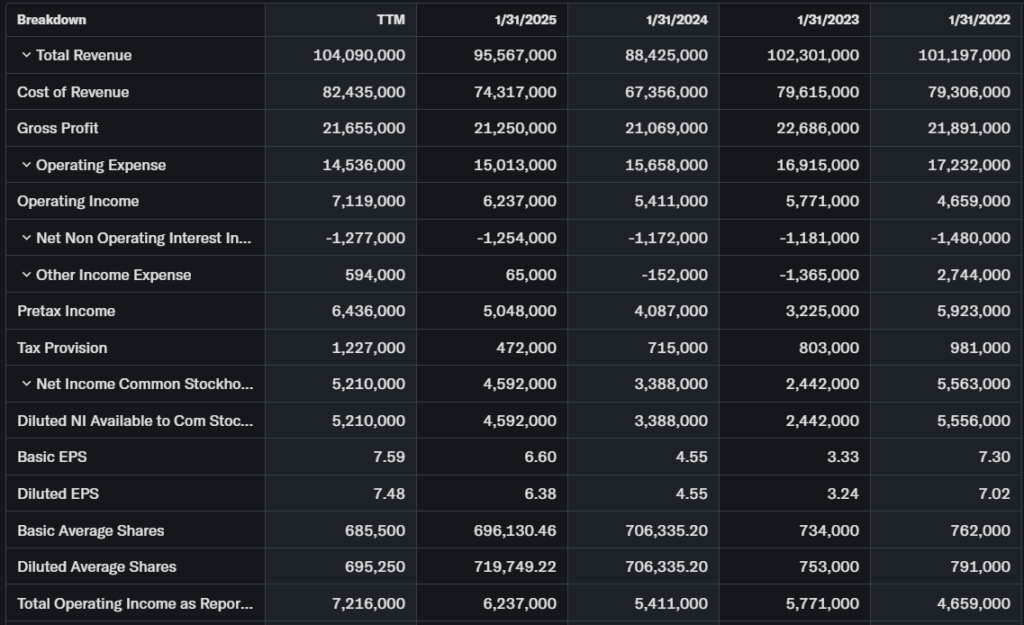Screen dimensions: 1024x625
Task: Expand Net Income Common Stockholders chevron
Action: tap(26, 384)
